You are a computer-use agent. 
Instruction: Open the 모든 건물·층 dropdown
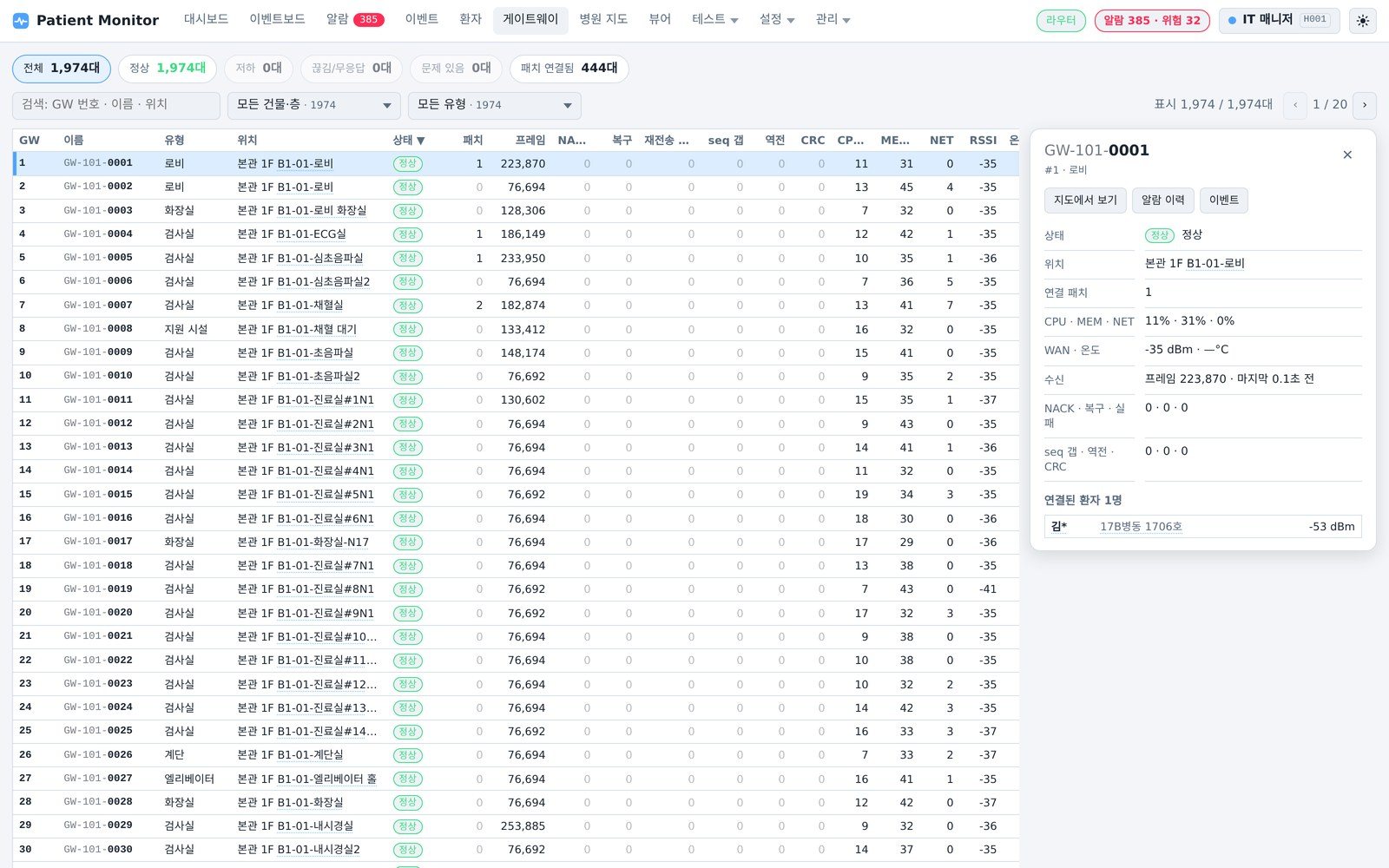pyautogui.click(x=314, y=105)
